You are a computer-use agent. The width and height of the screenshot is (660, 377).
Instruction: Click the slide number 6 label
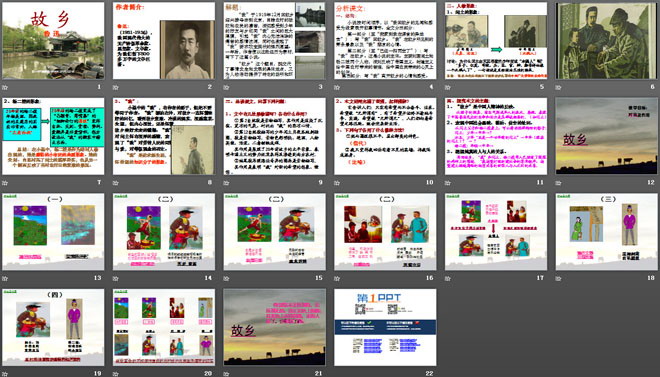pyautogui.click(x=652, y=87)
